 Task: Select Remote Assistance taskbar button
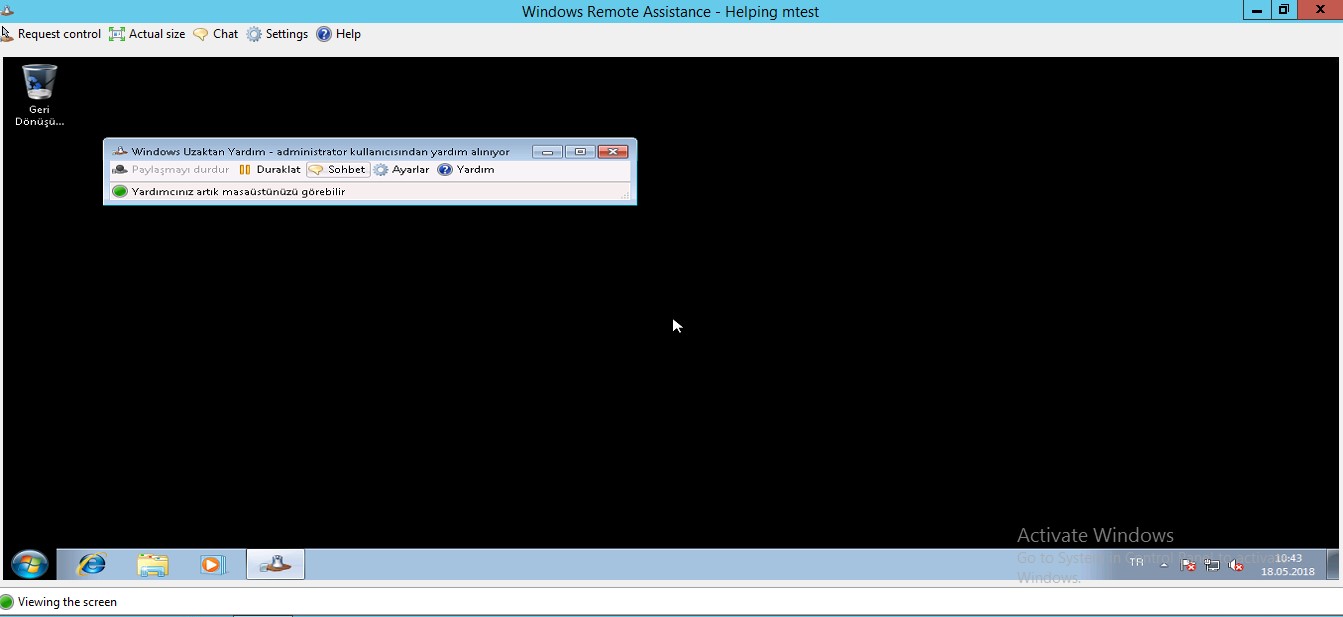[x=275, y=564]
